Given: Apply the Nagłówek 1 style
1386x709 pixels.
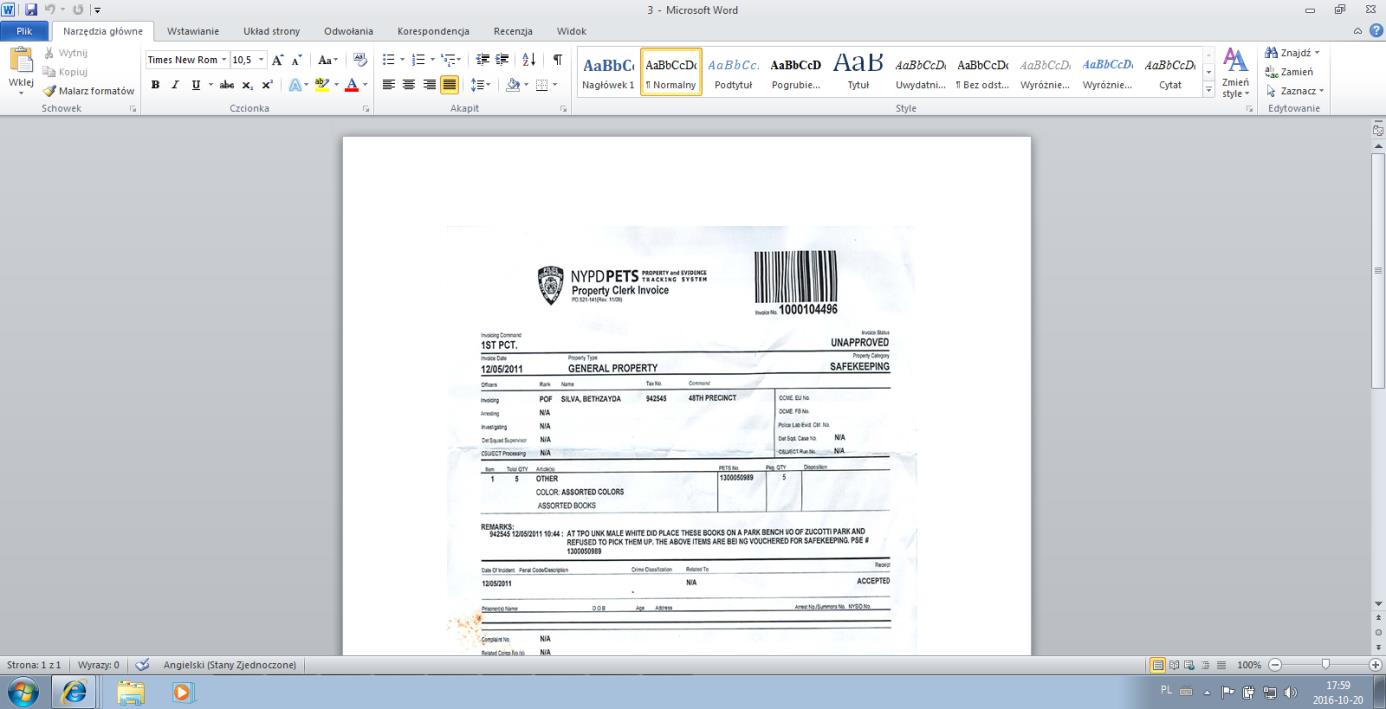Looking at the screenshot, I should pyautogui.click(x=608, y=72).
